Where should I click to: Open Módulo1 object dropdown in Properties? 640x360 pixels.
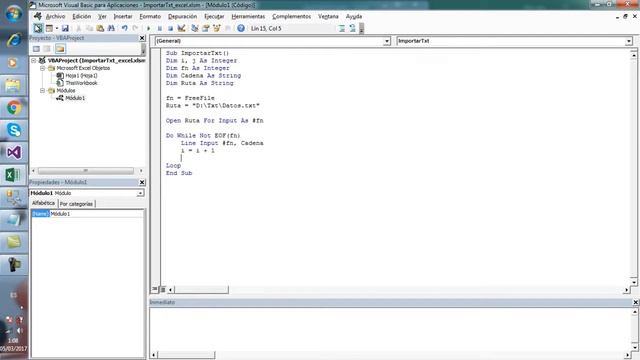pyautogui.click(x=140, y=193)
